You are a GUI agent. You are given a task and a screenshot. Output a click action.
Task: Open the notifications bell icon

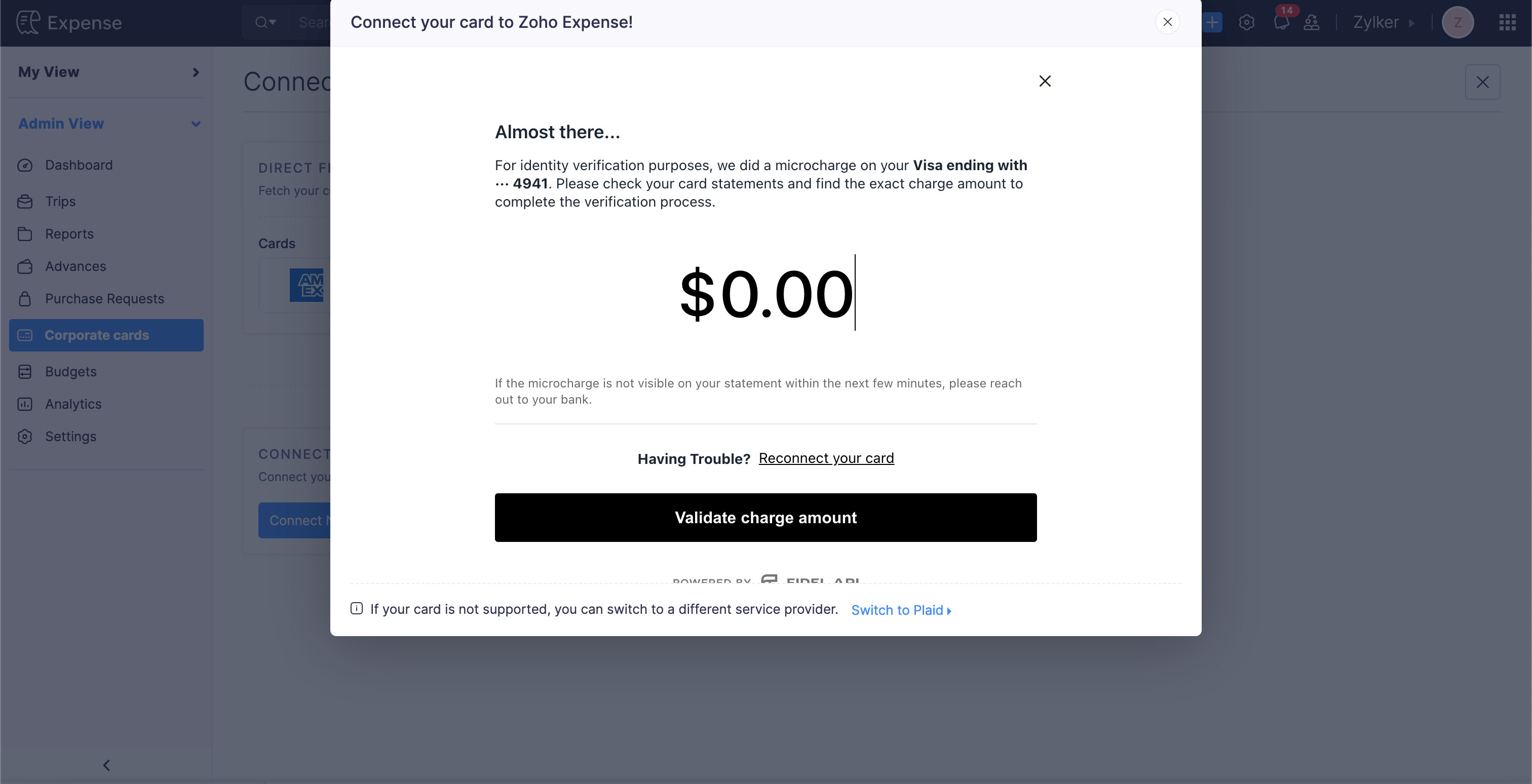pyautogui.click(x=1281, y=23)
